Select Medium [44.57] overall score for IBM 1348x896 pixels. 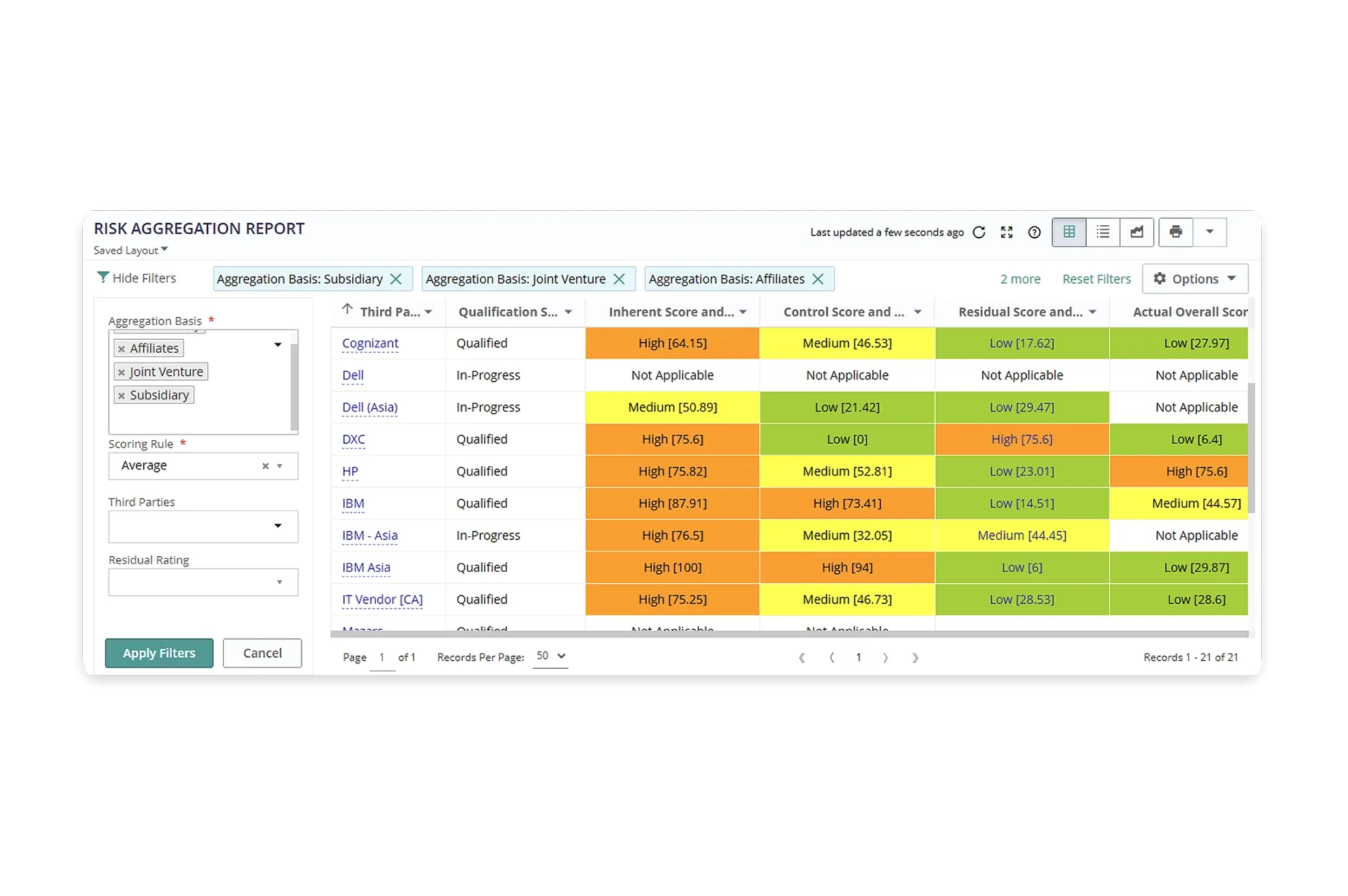pos(1179,504)
